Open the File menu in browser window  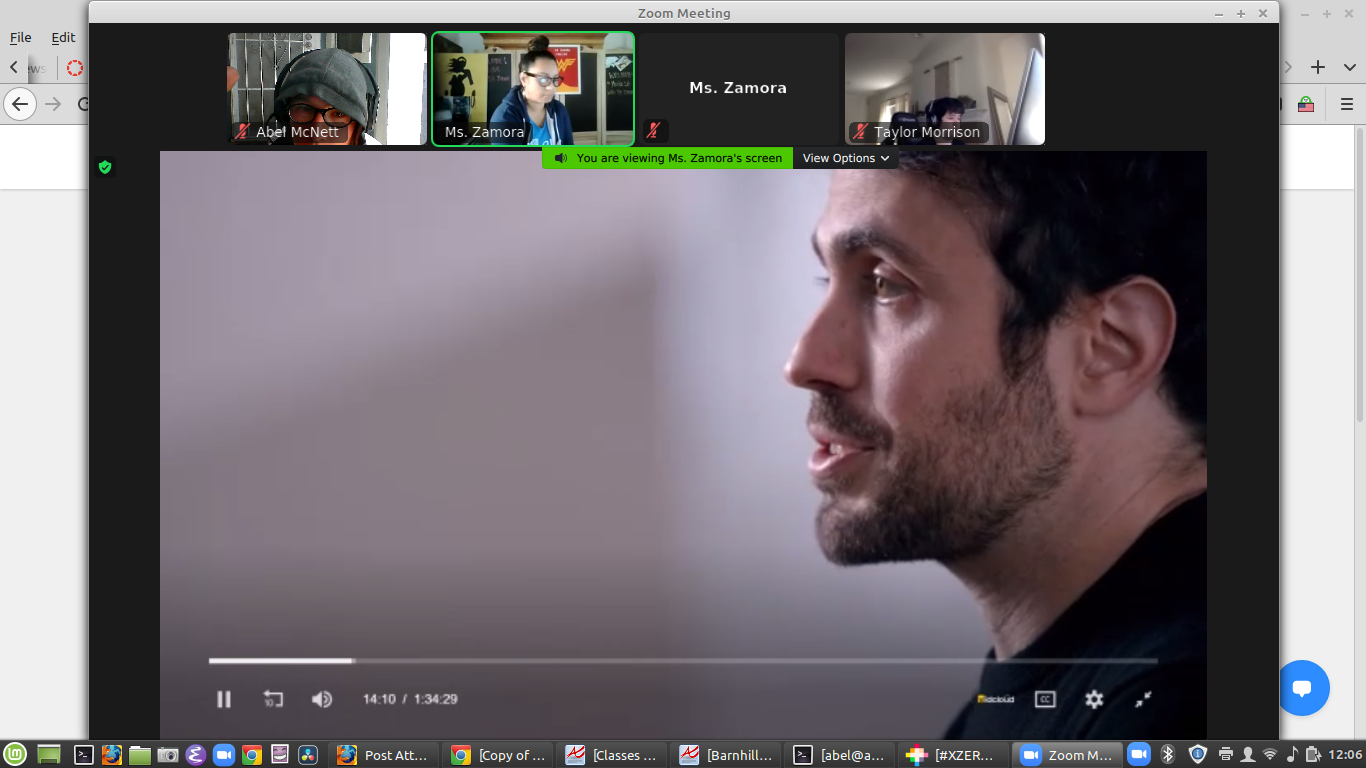point(21,37)
